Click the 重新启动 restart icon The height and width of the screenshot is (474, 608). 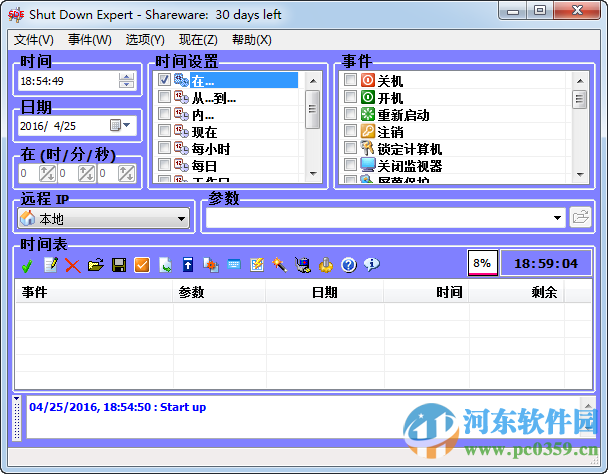tap(368, 114)
